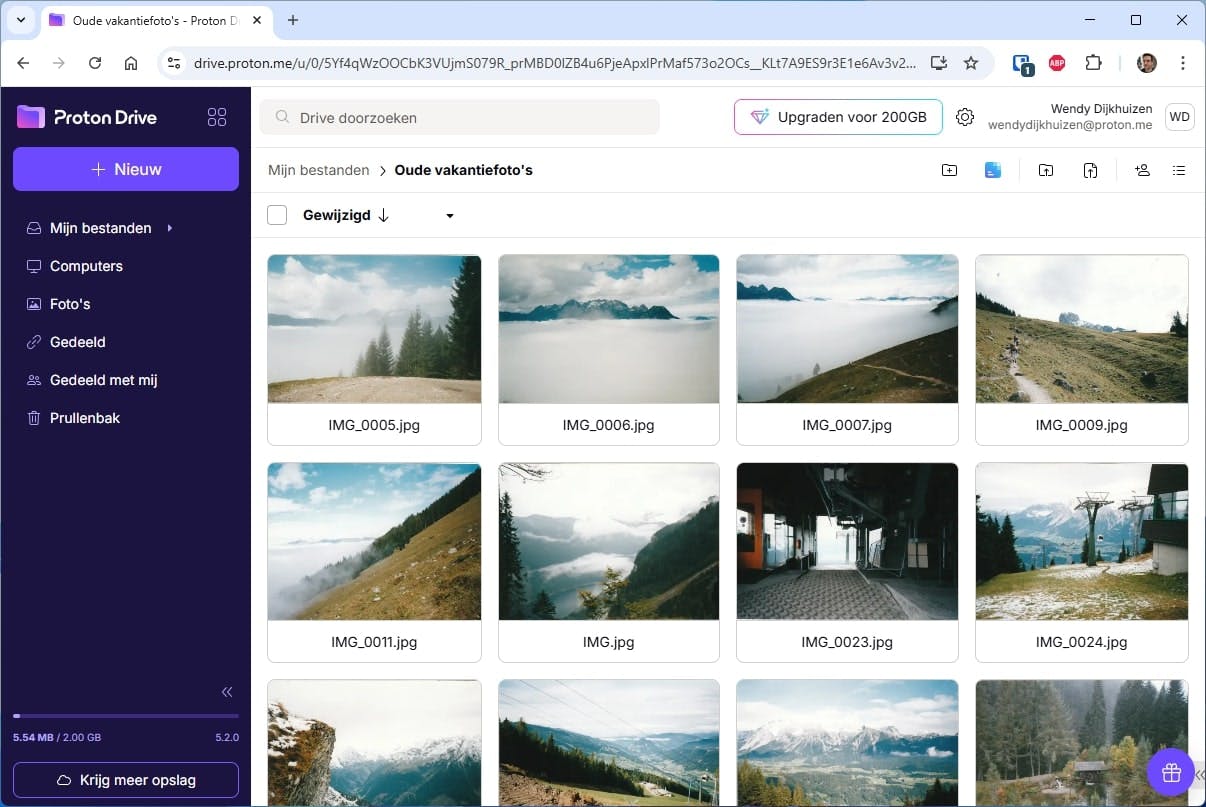The width and height of the screenshot is (1206, 807).
Task: Collapse the sidebar with the double-chevron
Action: (227, 691)
